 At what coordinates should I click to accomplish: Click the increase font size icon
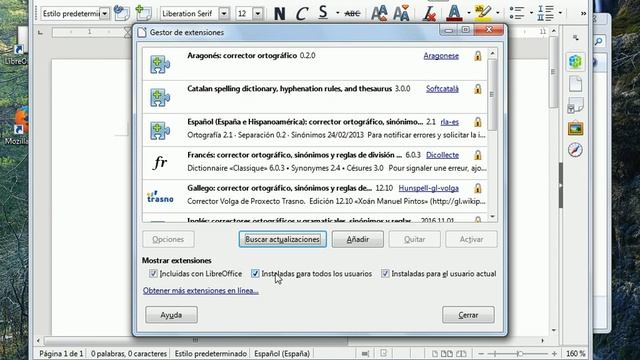[x=379, y=13]
